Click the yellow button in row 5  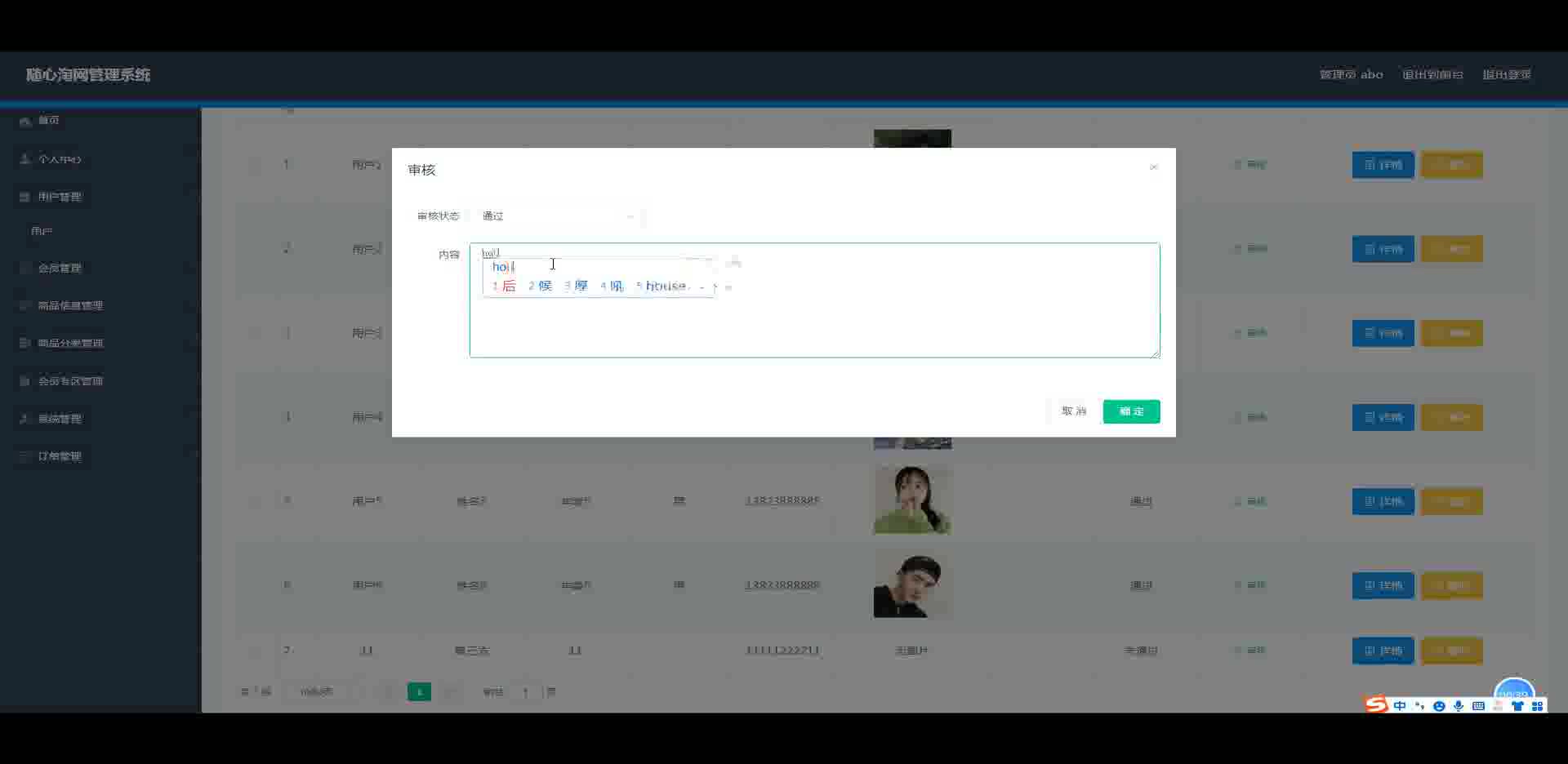pyautogui.click(x=1451, y=501)
